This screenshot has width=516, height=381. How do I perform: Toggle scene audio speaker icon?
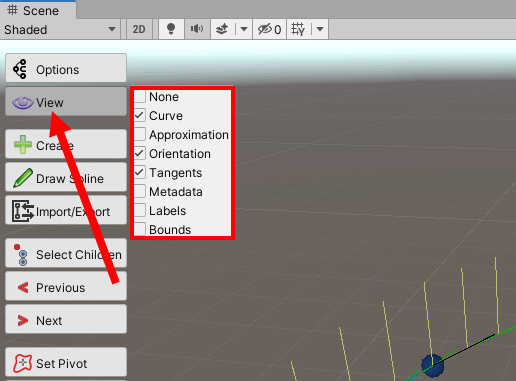click(197, 29)
